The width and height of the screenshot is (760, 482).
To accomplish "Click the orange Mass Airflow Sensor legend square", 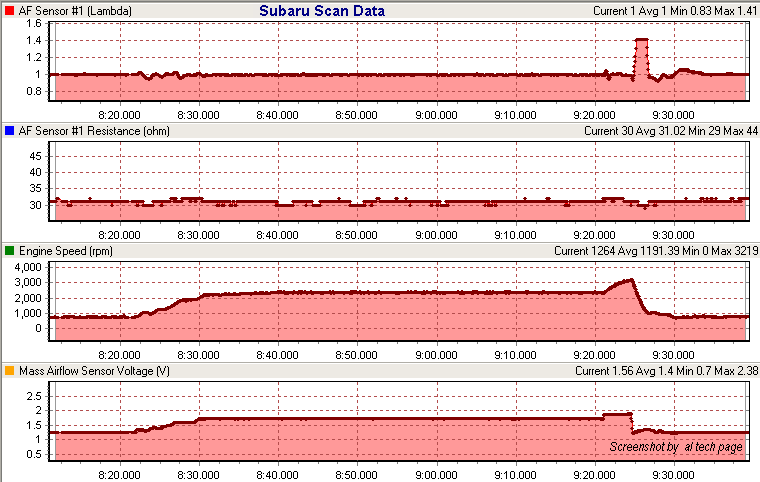I will click(9, 371).
